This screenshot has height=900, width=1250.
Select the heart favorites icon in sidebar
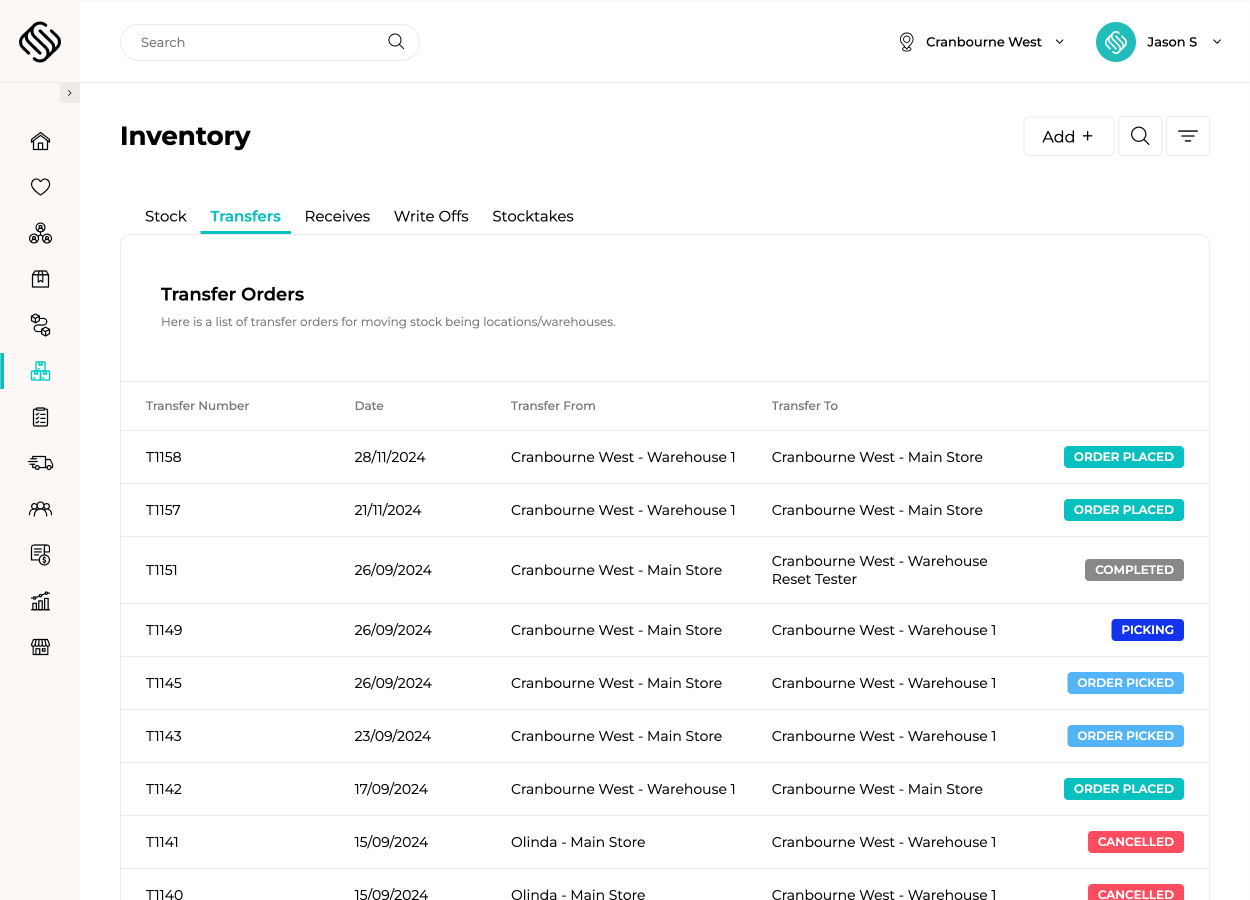(x=40, y=187)
